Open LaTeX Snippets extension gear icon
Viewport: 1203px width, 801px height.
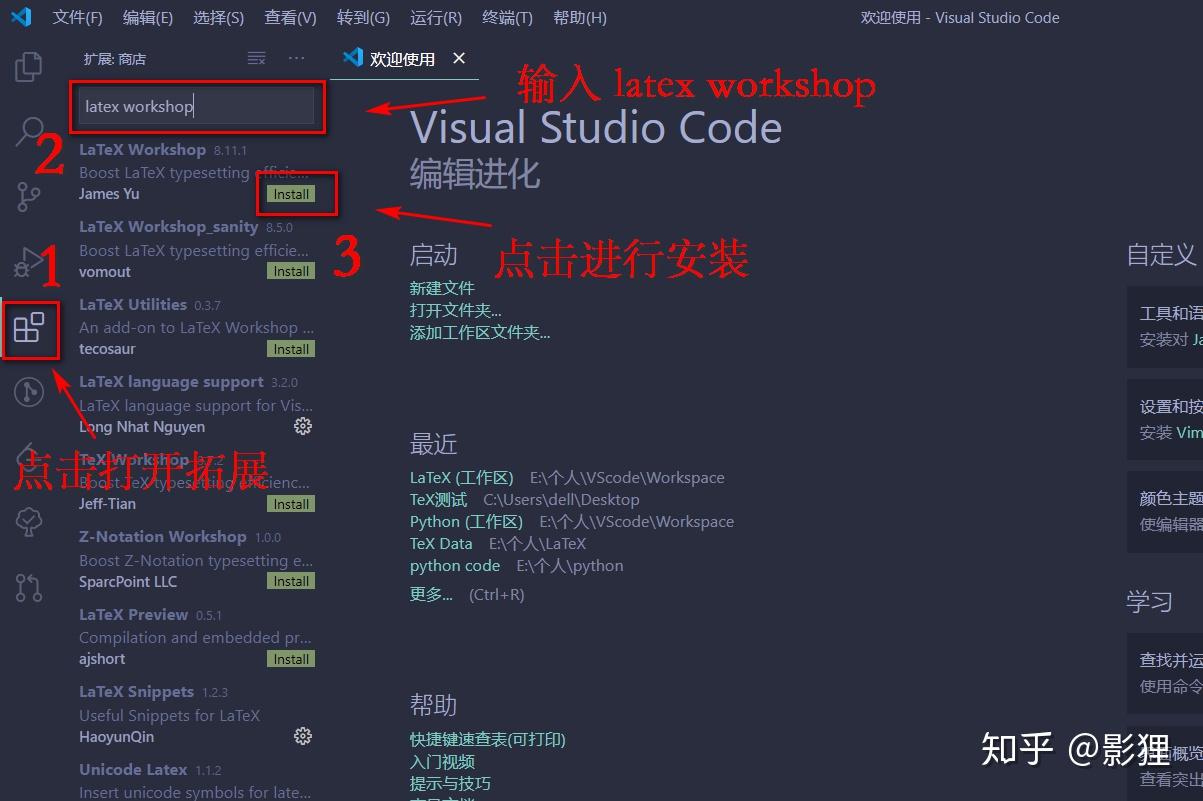tap(303, 735)
